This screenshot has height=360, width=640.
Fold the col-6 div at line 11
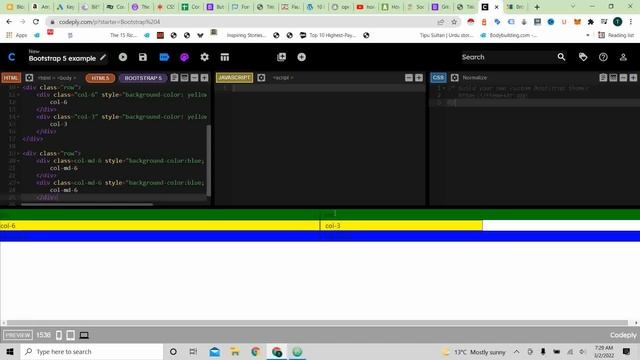coord(18,95)
